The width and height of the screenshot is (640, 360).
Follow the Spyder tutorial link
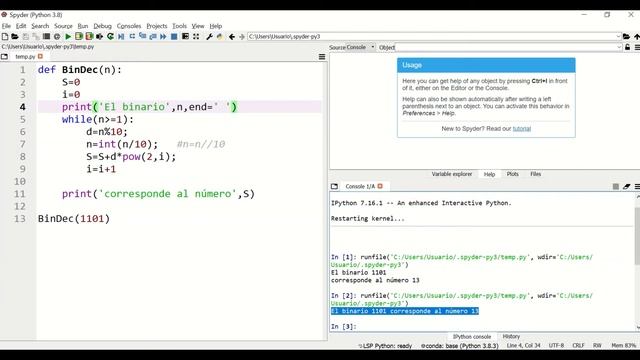pyautogui.click(x=522, y=129)
